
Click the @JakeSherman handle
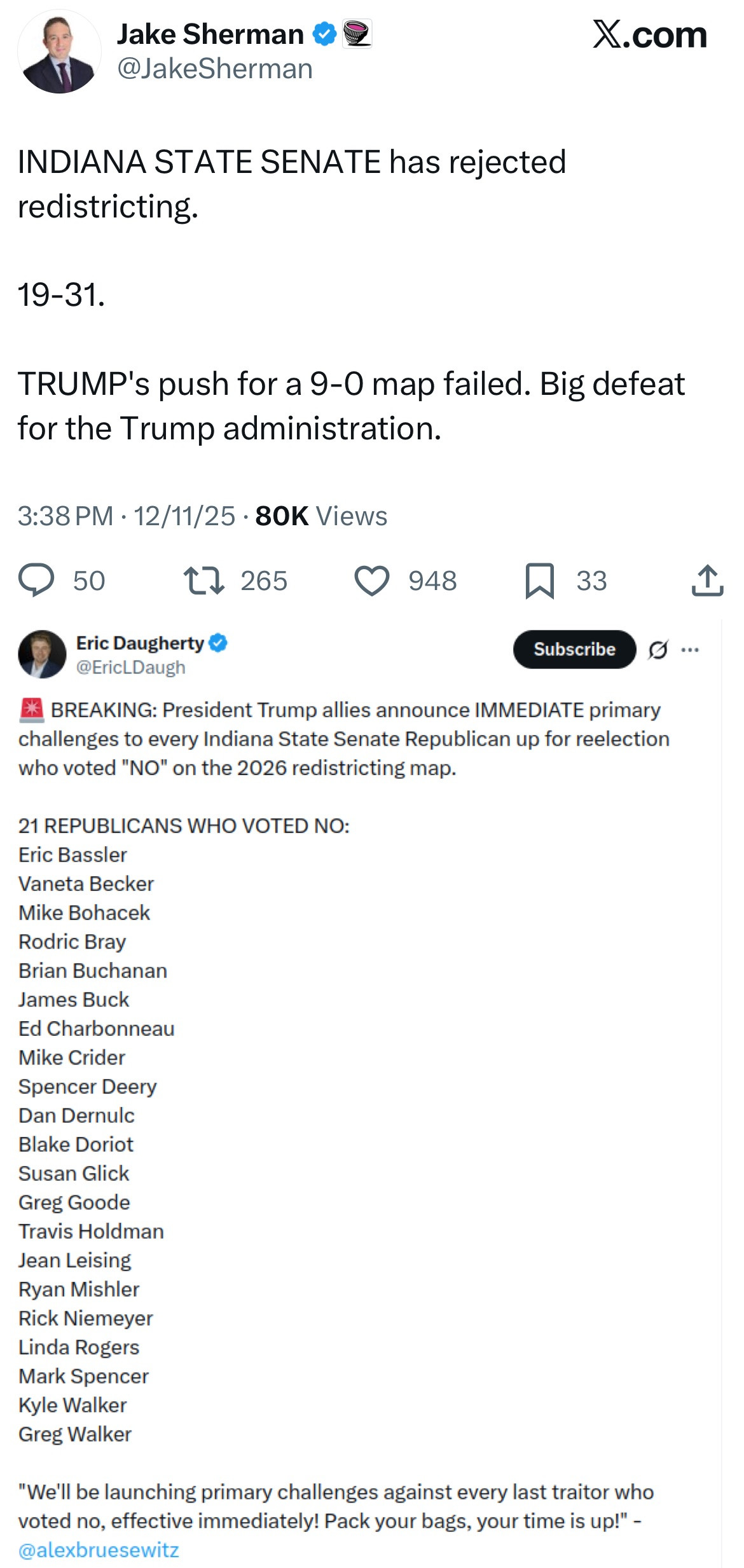click(x=214, y=69)
